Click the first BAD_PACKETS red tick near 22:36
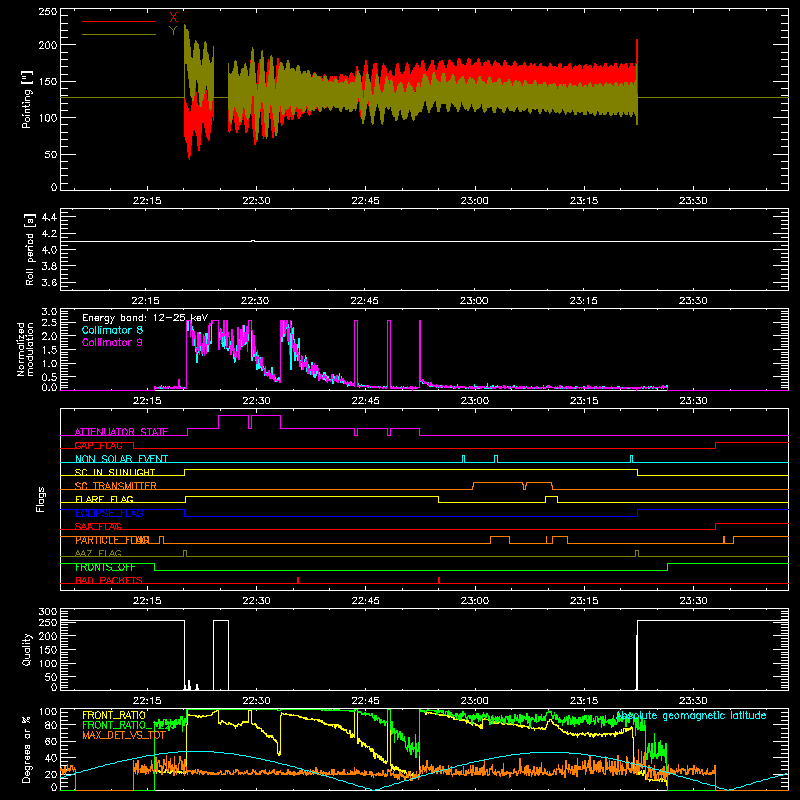This screenshot has width=800, height=800. coord(298,580)
